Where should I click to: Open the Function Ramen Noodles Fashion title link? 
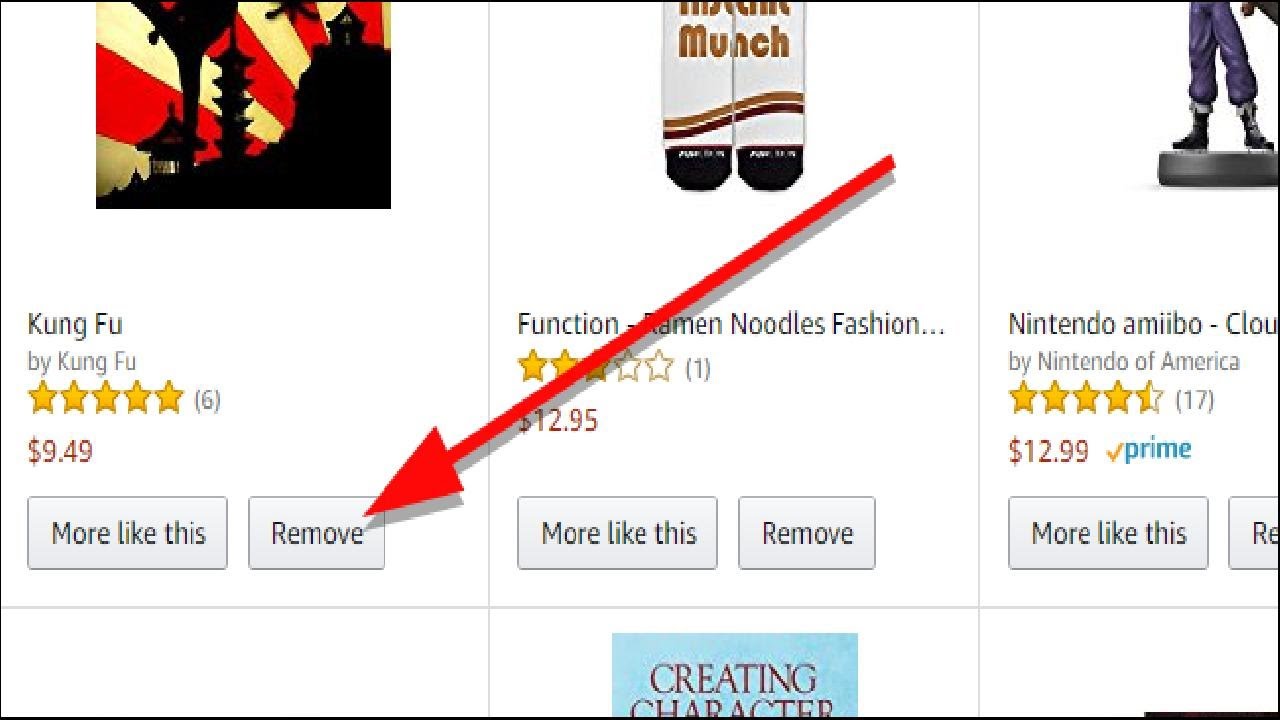(731, 324)
